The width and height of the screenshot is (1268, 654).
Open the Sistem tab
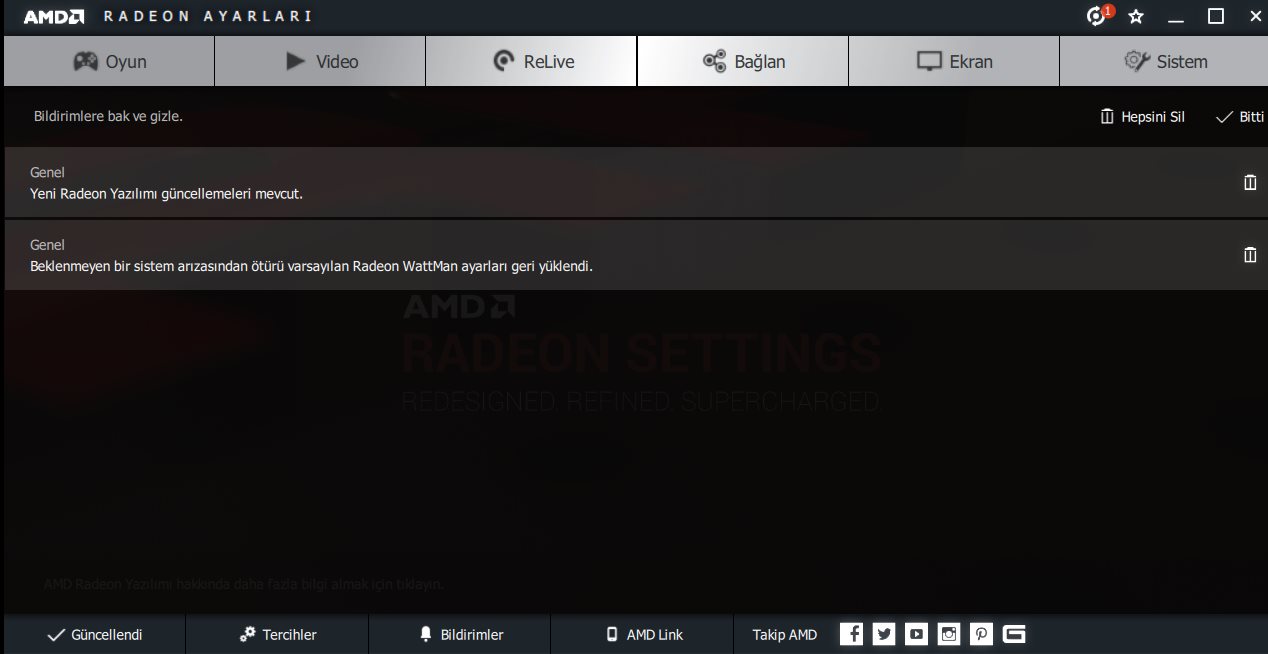(1164, 61)
